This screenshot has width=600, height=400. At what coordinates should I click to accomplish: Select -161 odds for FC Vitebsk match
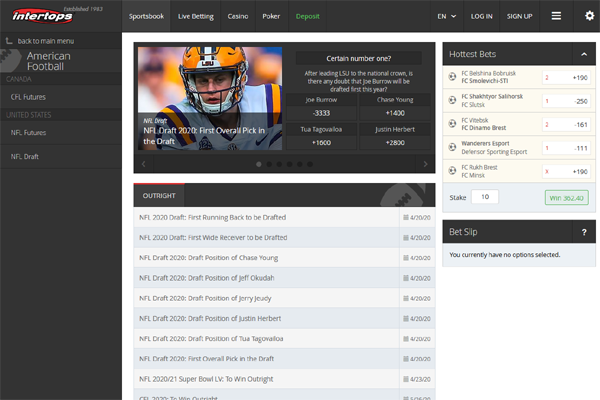tap(566, 124)
